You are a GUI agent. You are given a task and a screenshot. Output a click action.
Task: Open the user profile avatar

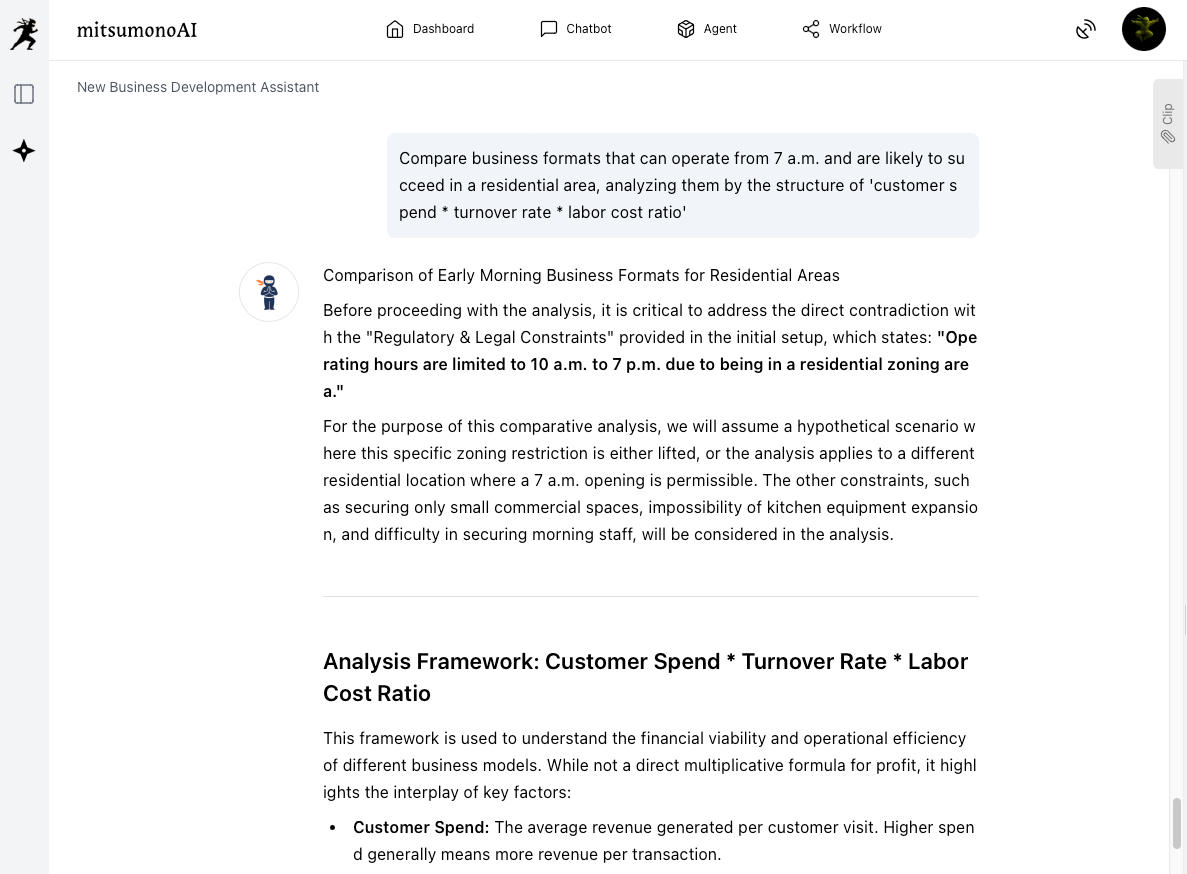pyautogui.click(x=1143, y=29)
